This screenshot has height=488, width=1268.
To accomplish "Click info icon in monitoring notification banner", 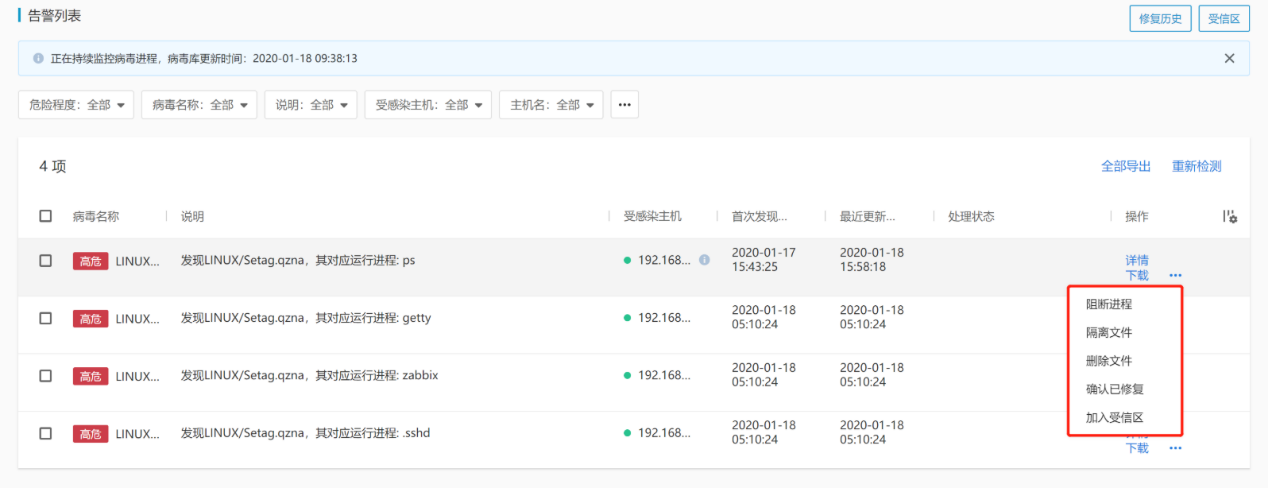I will pyautogui.click(x=38, y=59).
